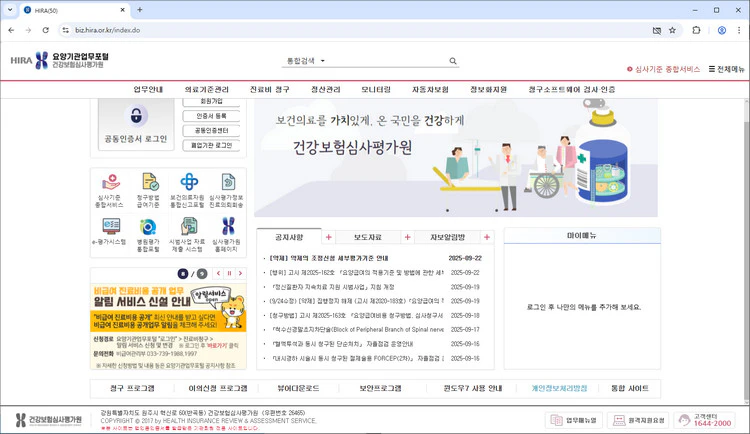Click plus icon next to 보도자료 tab
This screenshot has height=434, width=750.
pos(408,237)
